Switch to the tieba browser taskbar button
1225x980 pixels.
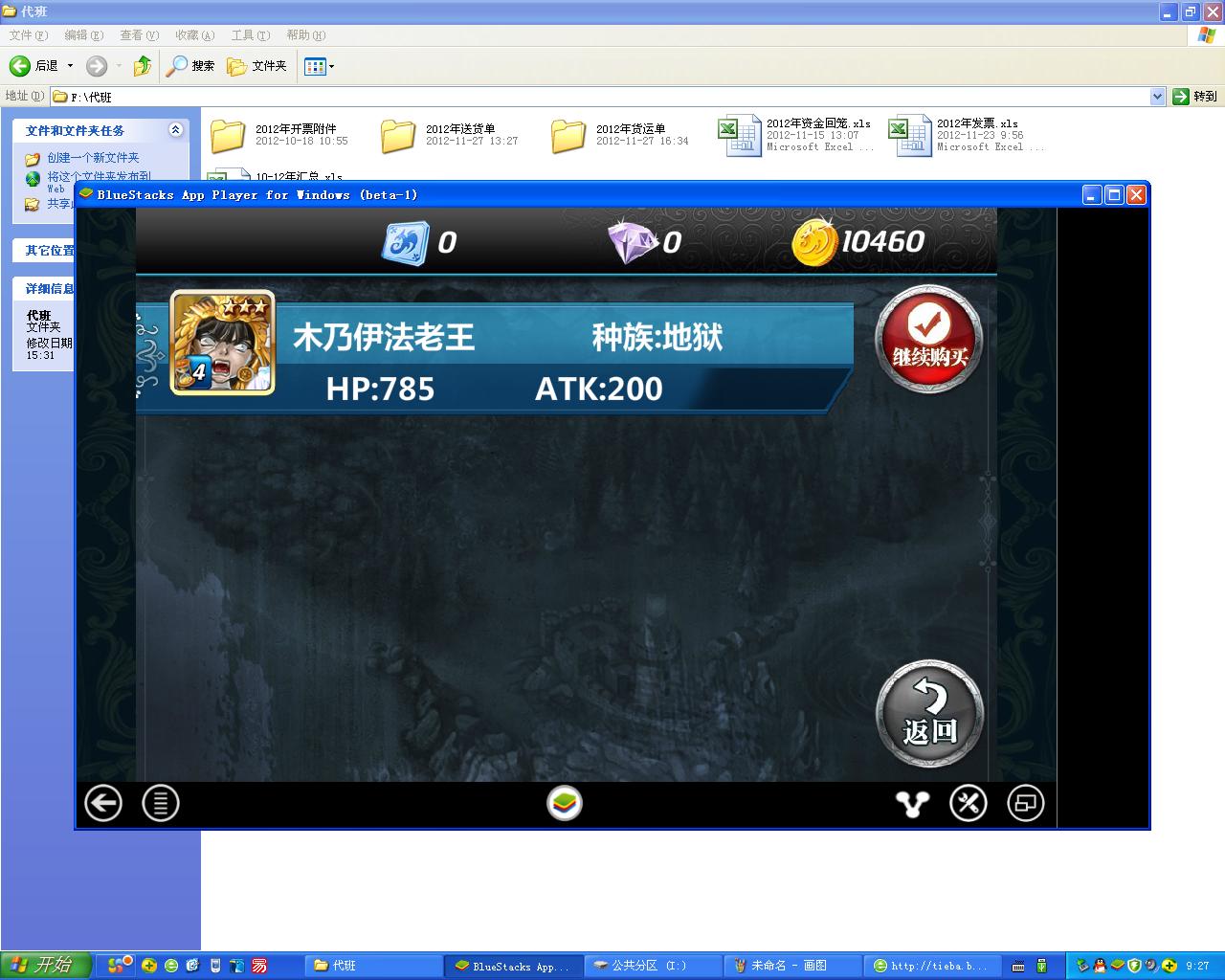pyautogui.click(x=933, y=966)
